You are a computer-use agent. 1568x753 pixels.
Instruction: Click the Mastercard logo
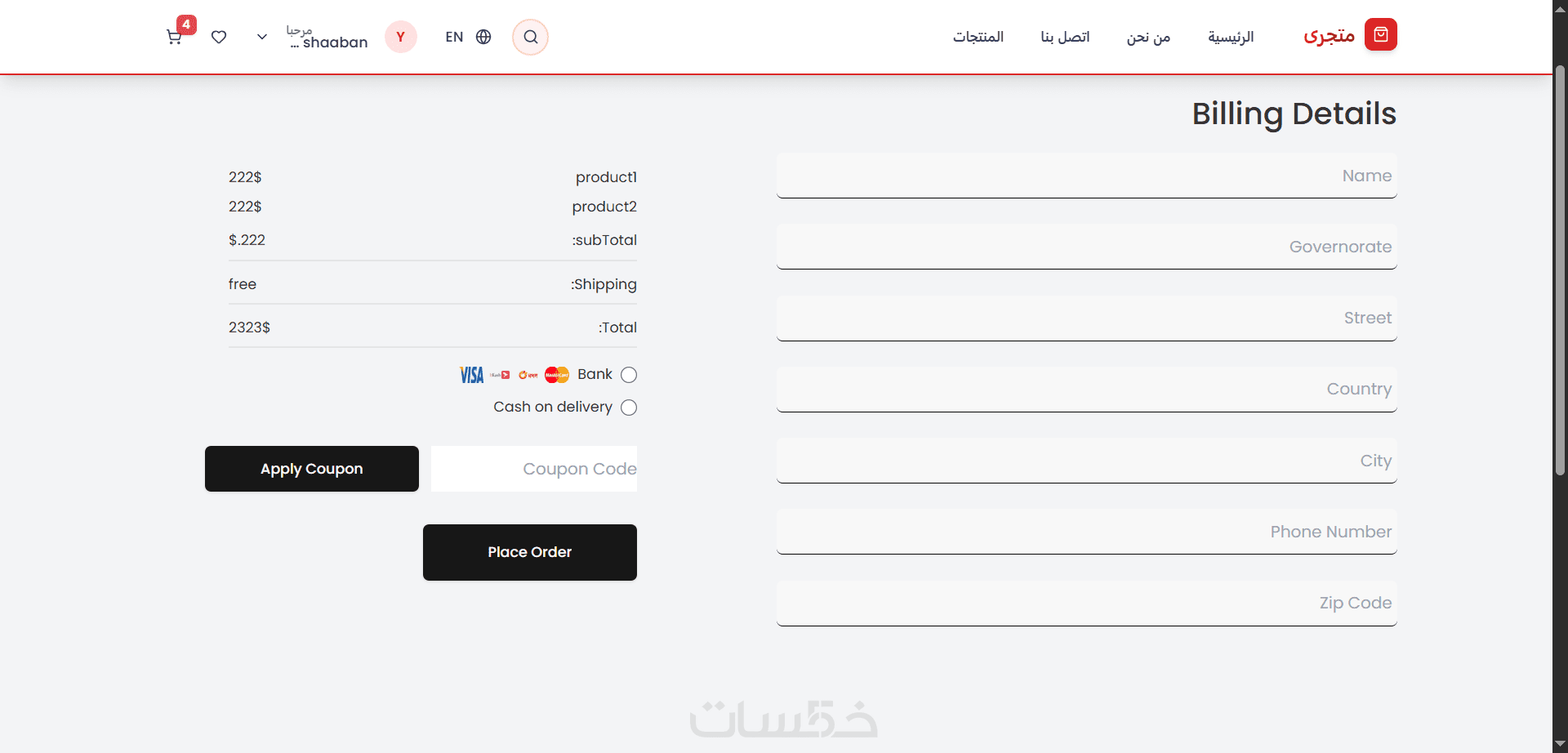point(557,375)
